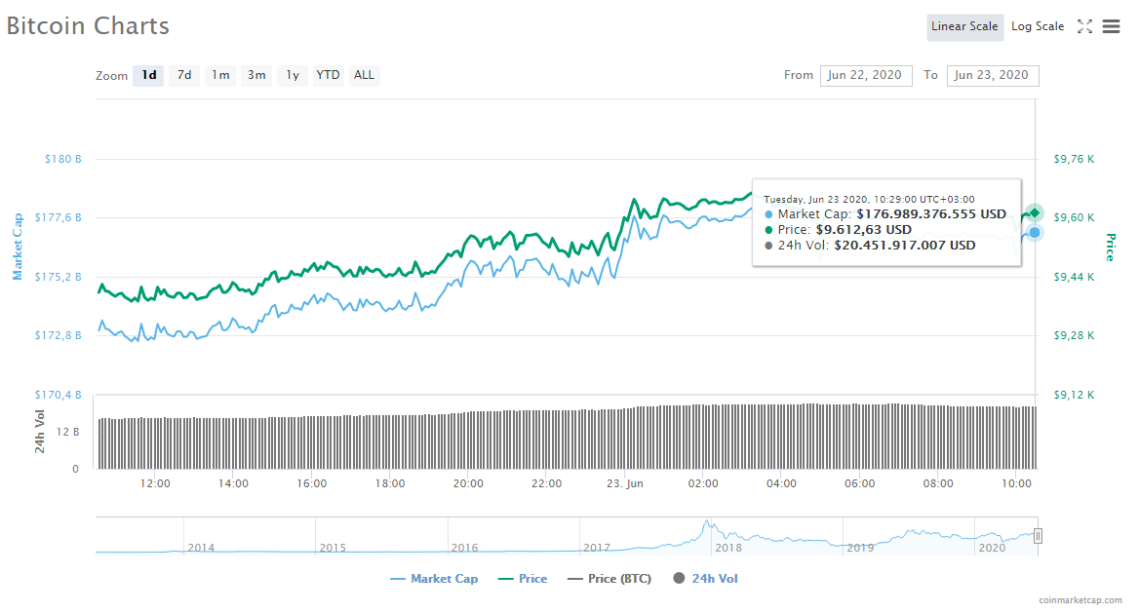Click the 12 B volume axis label
The width and height of the screenshot is (1140, 612).
point(68,432)
